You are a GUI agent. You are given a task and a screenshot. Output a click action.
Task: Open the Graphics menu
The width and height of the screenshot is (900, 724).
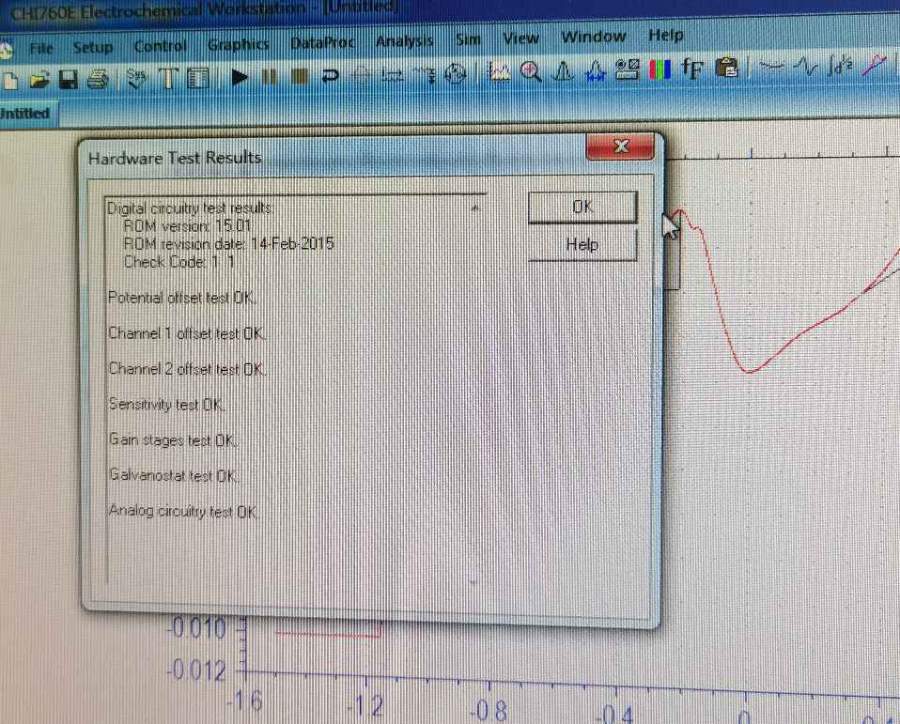[238, 44]
